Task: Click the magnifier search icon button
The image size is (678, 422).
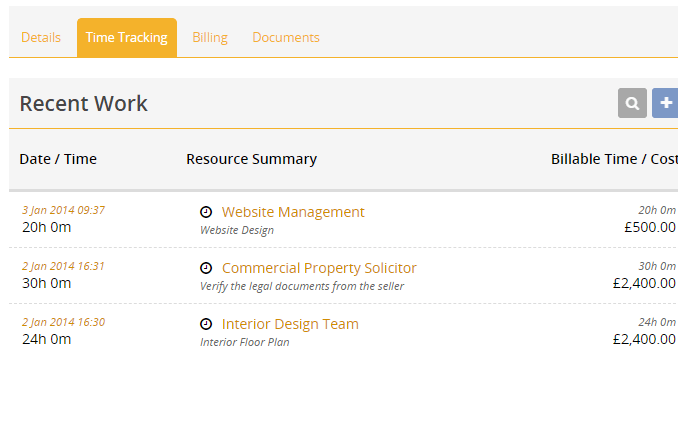Action: click(x=632, y=103)
